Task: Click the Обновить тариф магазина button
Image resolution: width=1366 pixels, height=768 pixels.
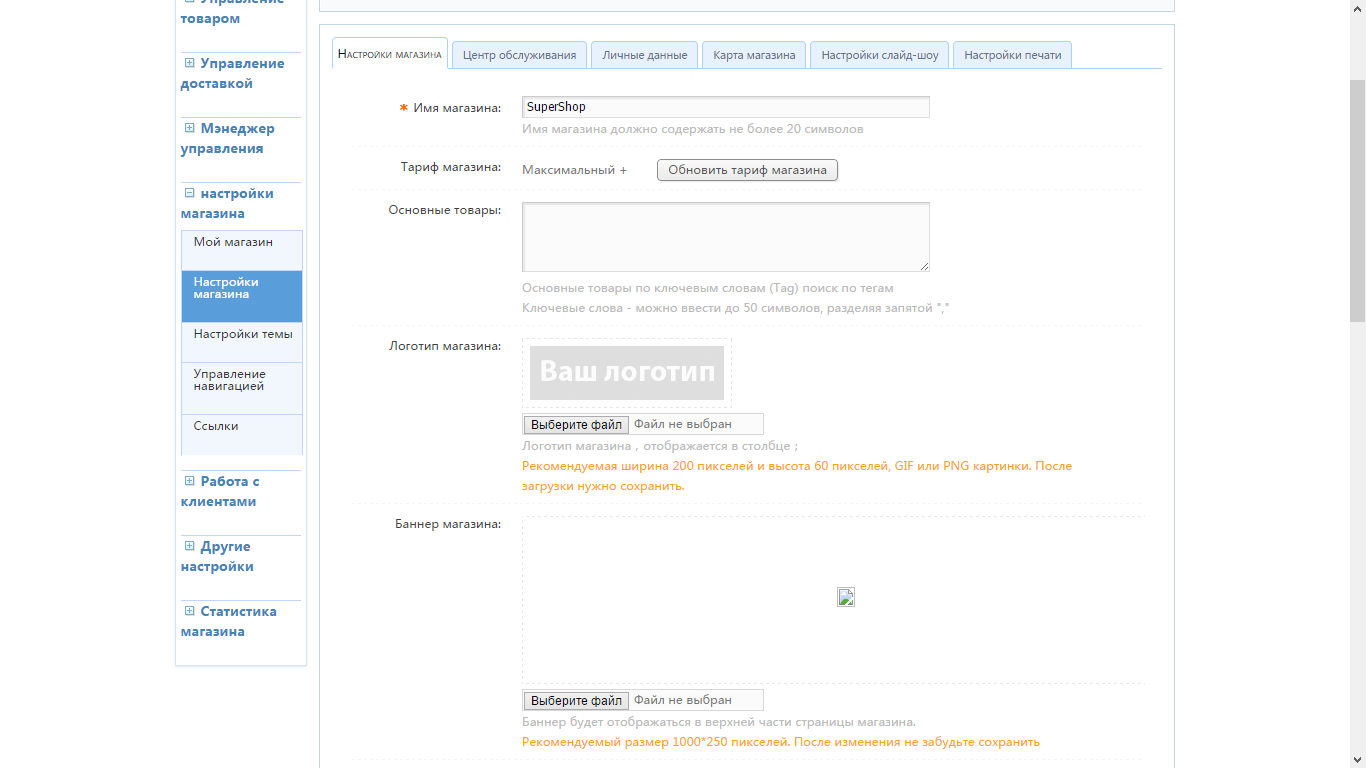Action: 747,170
